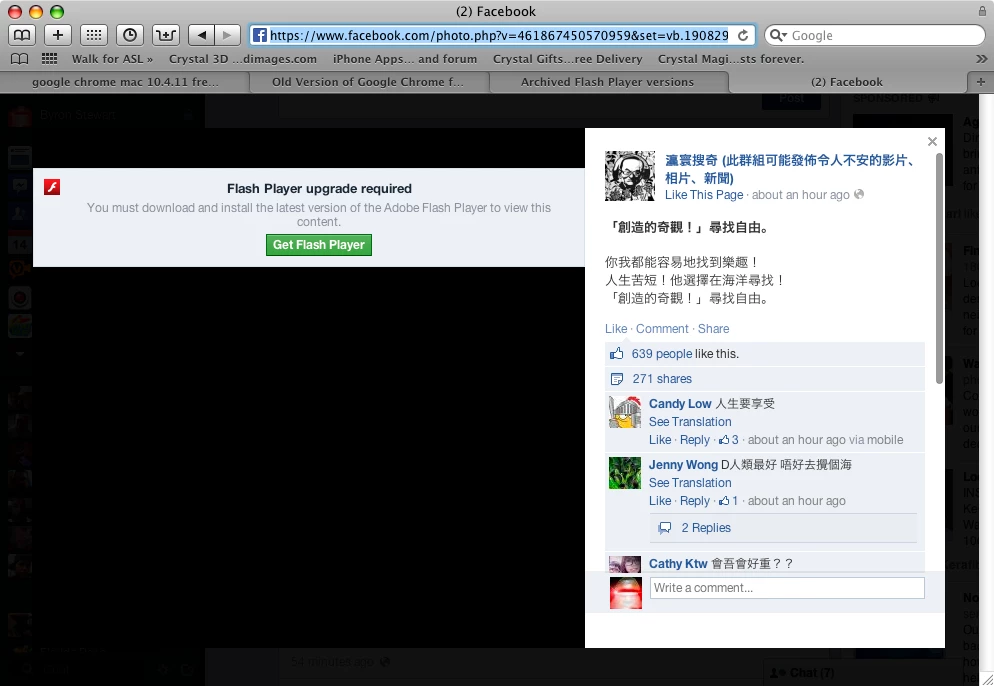This screenshot has width=994, height=686.
Task: Open Jenny Wong's profile name
Action: tap(683, 465)
